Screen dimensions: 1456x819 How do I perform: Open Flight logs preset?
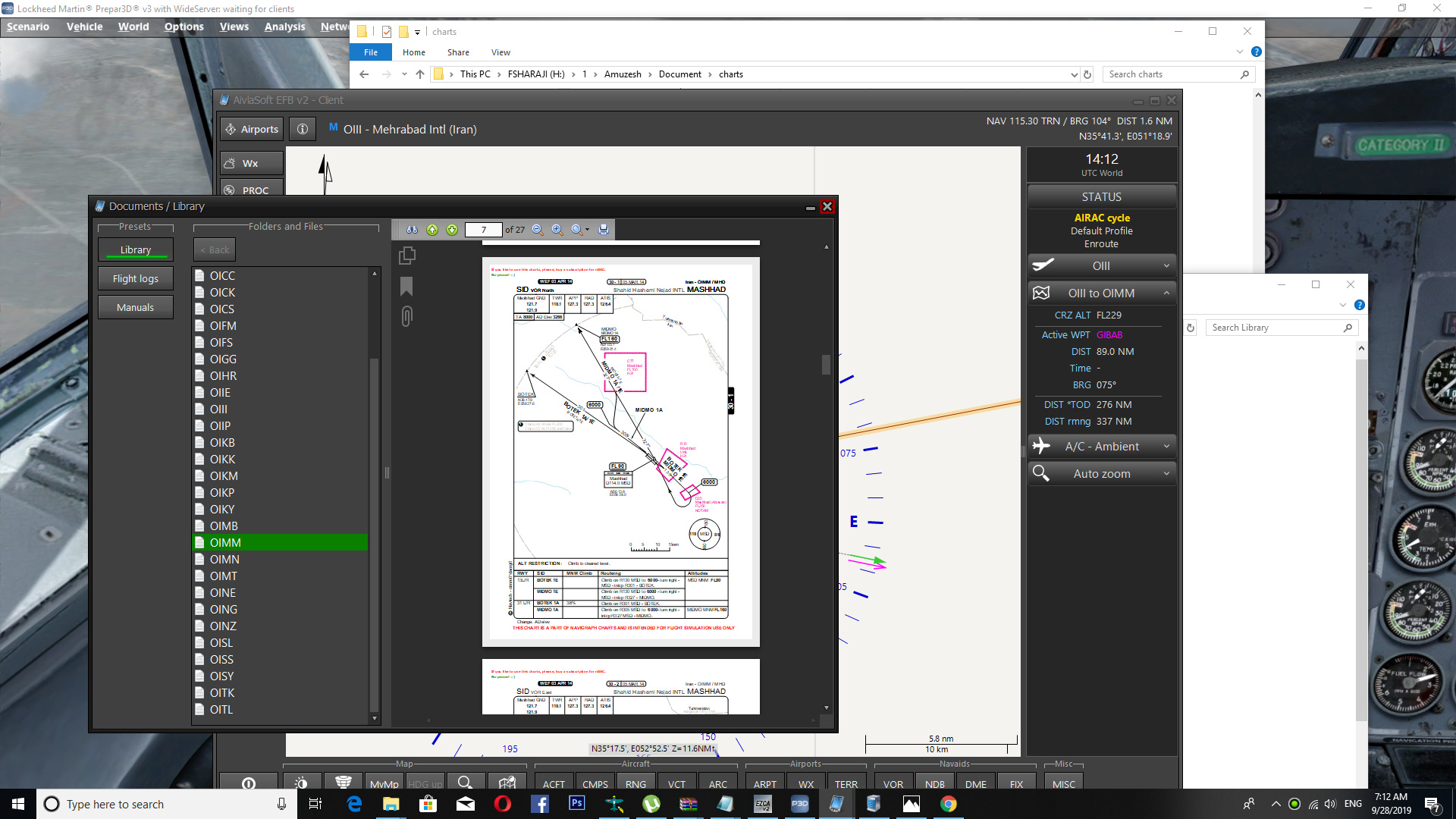click(x=136, y=278)
